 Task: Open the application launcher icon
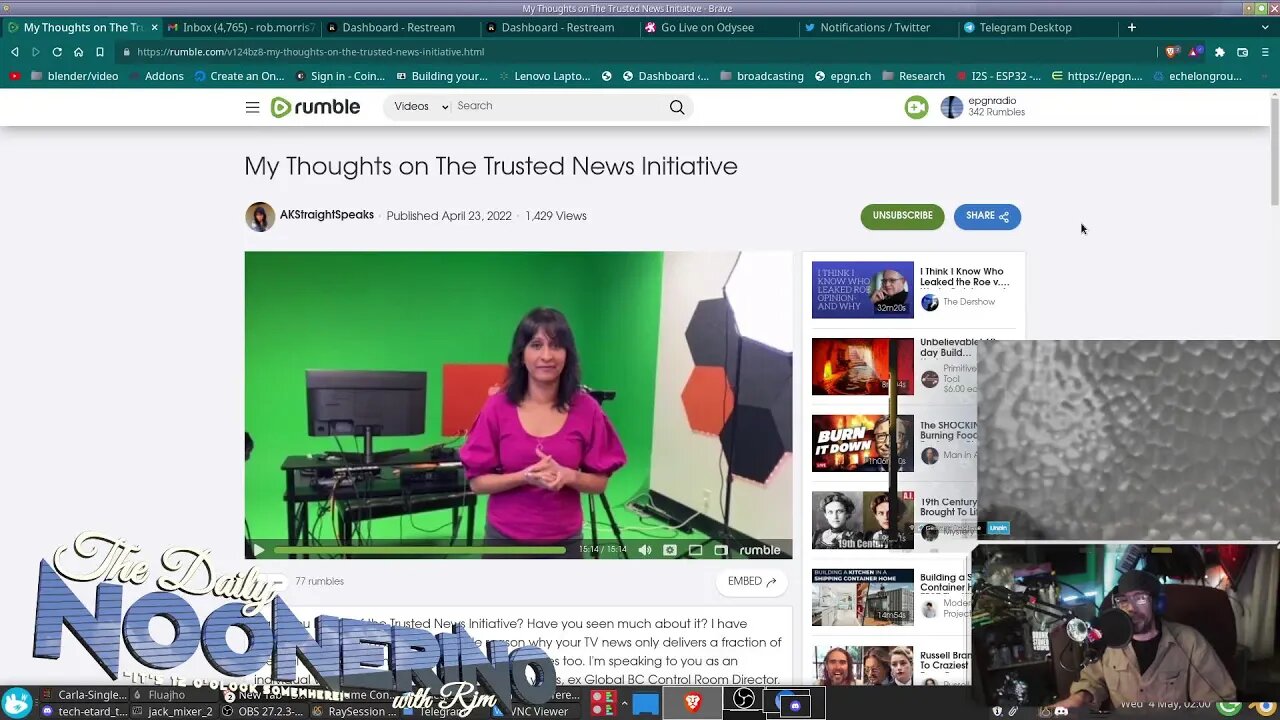tap(16, 702)
